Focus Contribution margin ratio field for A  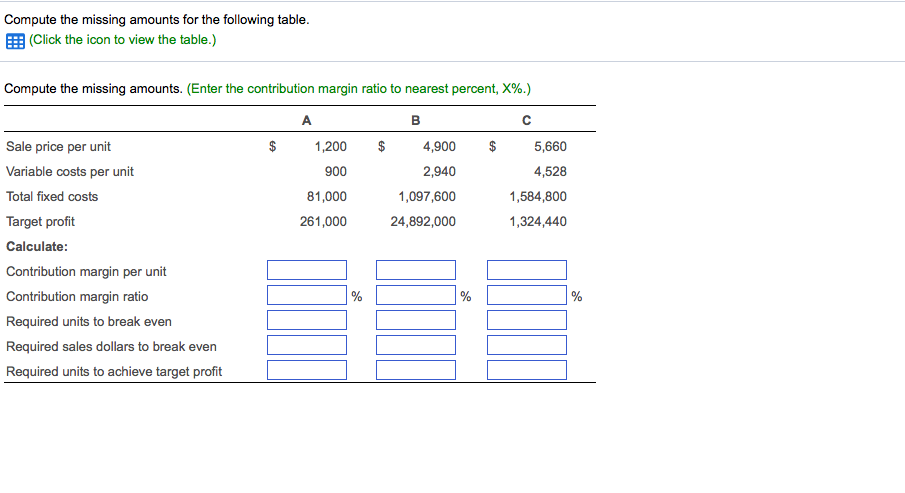pos(307,295)
